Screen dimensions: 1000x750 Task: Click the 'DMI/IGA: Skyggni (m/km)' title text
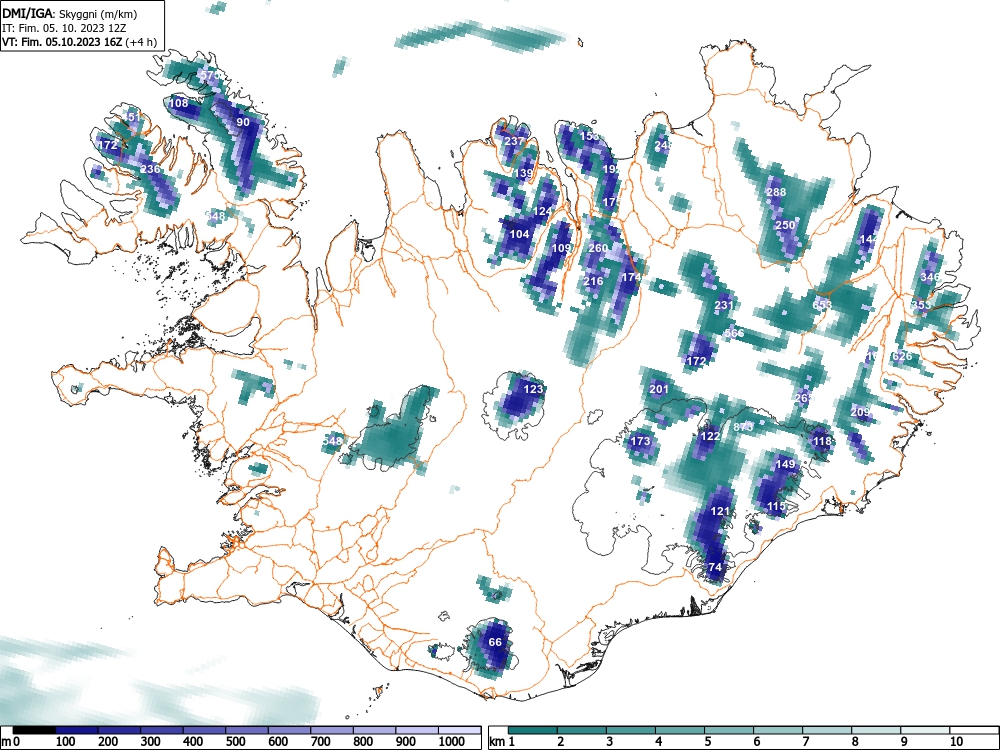70,13
